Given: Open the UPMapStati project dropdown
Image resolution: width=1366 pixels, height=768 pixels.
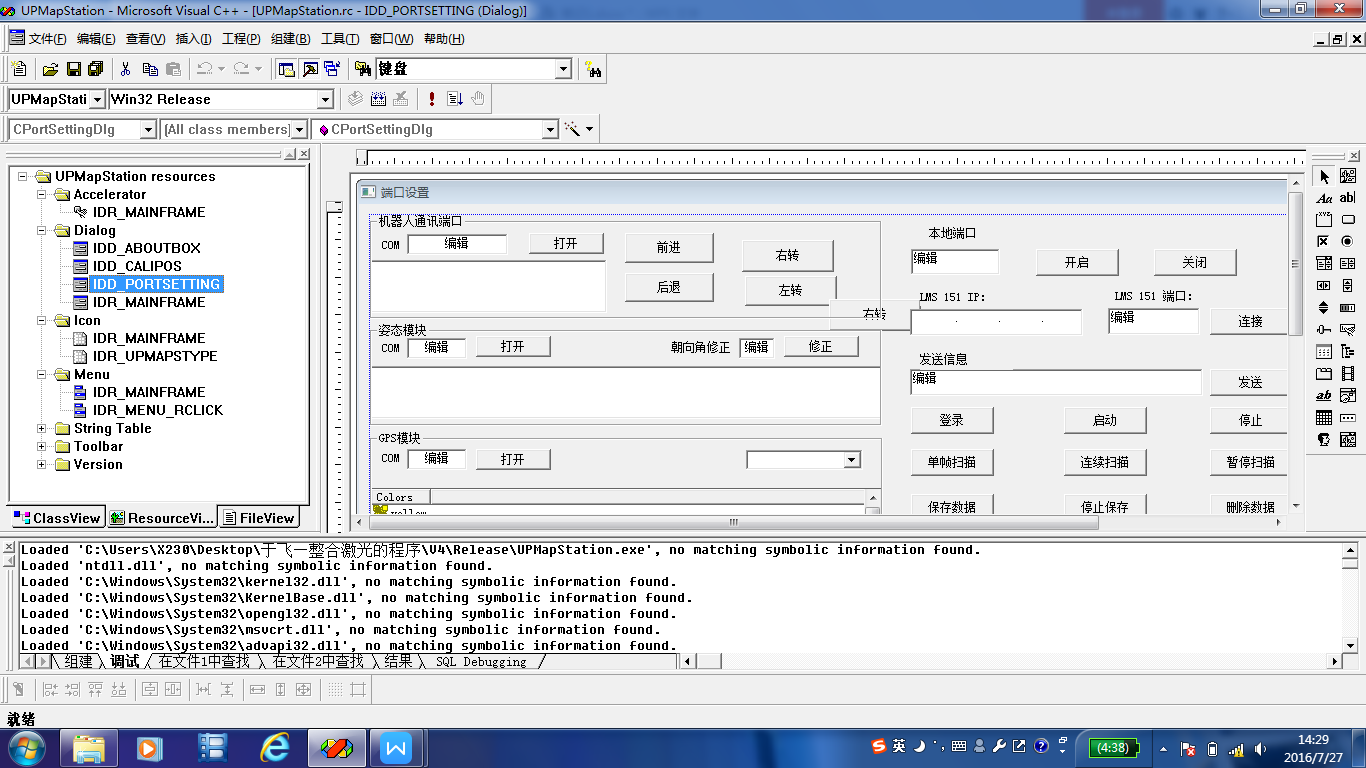Looking at the screenshot, I should point(97,99).
